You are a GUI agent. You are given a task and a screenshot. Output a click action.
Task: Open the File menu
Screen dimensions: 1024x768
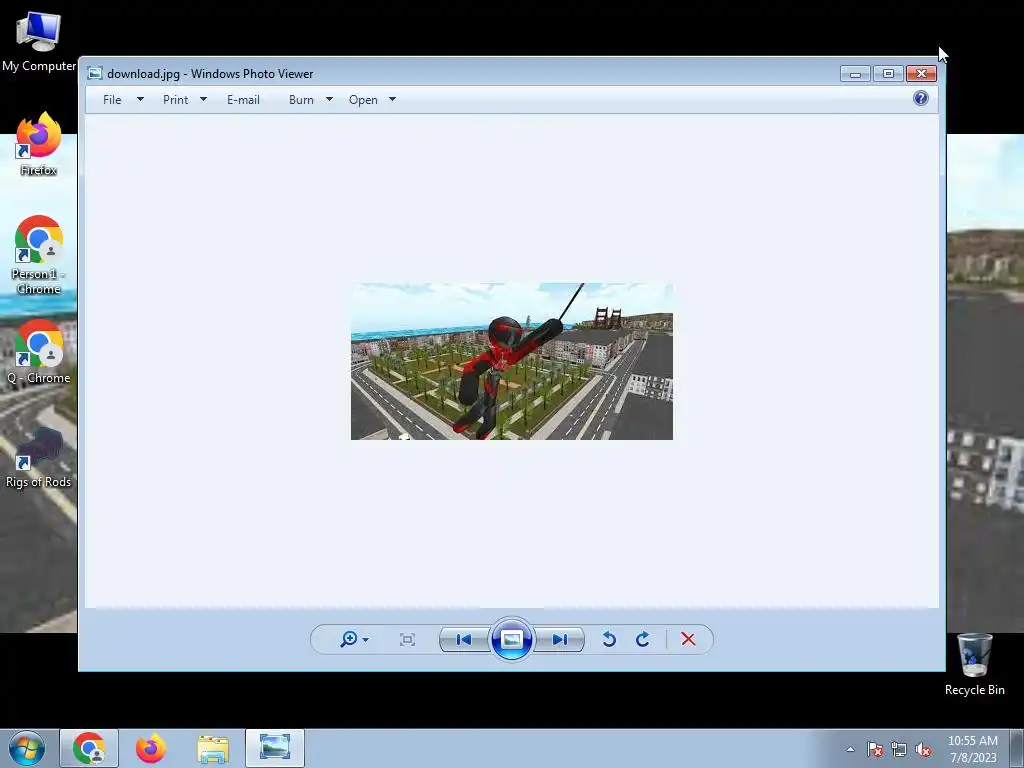tap(112, 100)
